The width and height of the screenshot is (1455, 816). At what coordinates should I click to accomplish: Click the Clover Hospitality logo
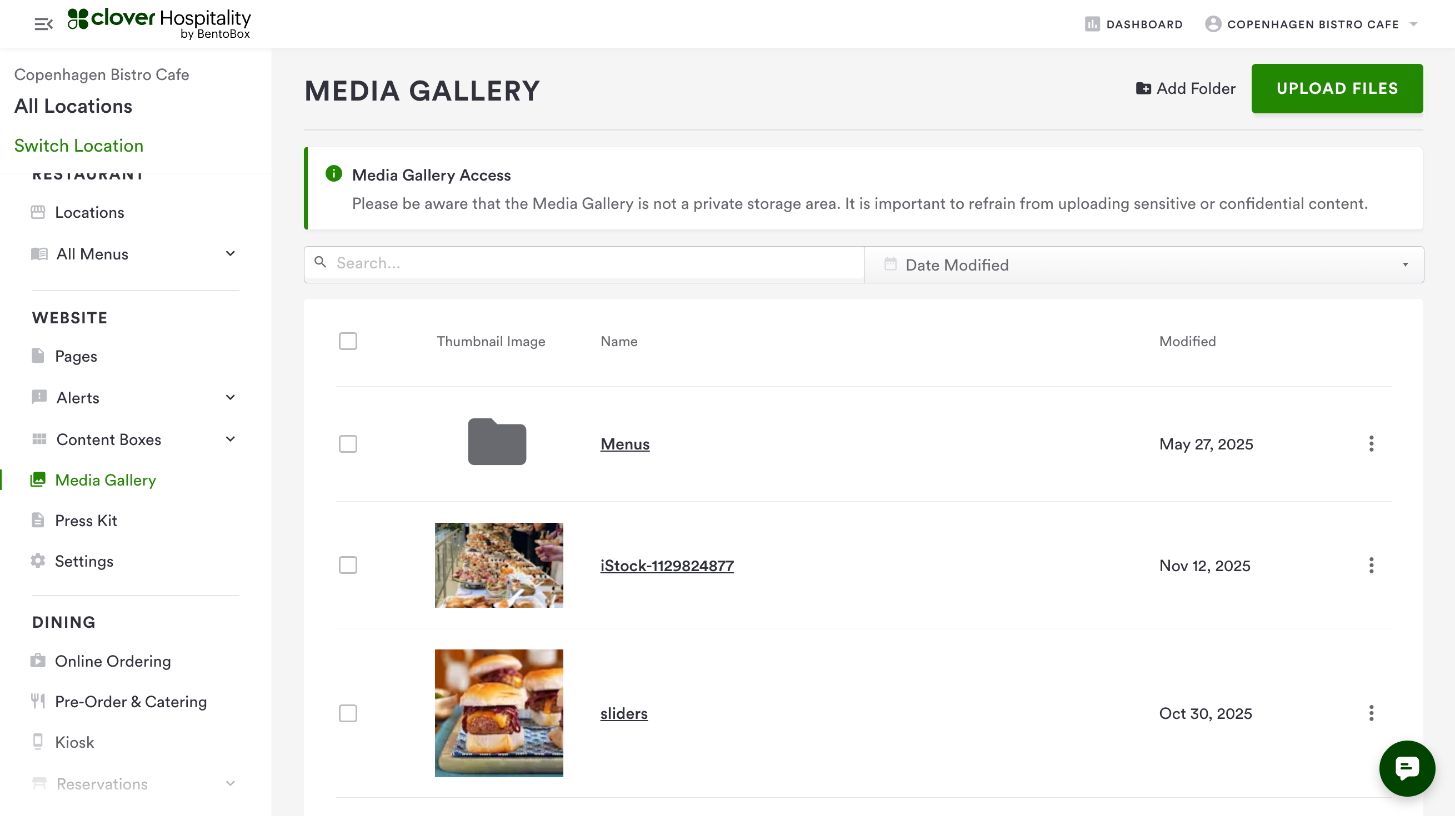[159, 23]
